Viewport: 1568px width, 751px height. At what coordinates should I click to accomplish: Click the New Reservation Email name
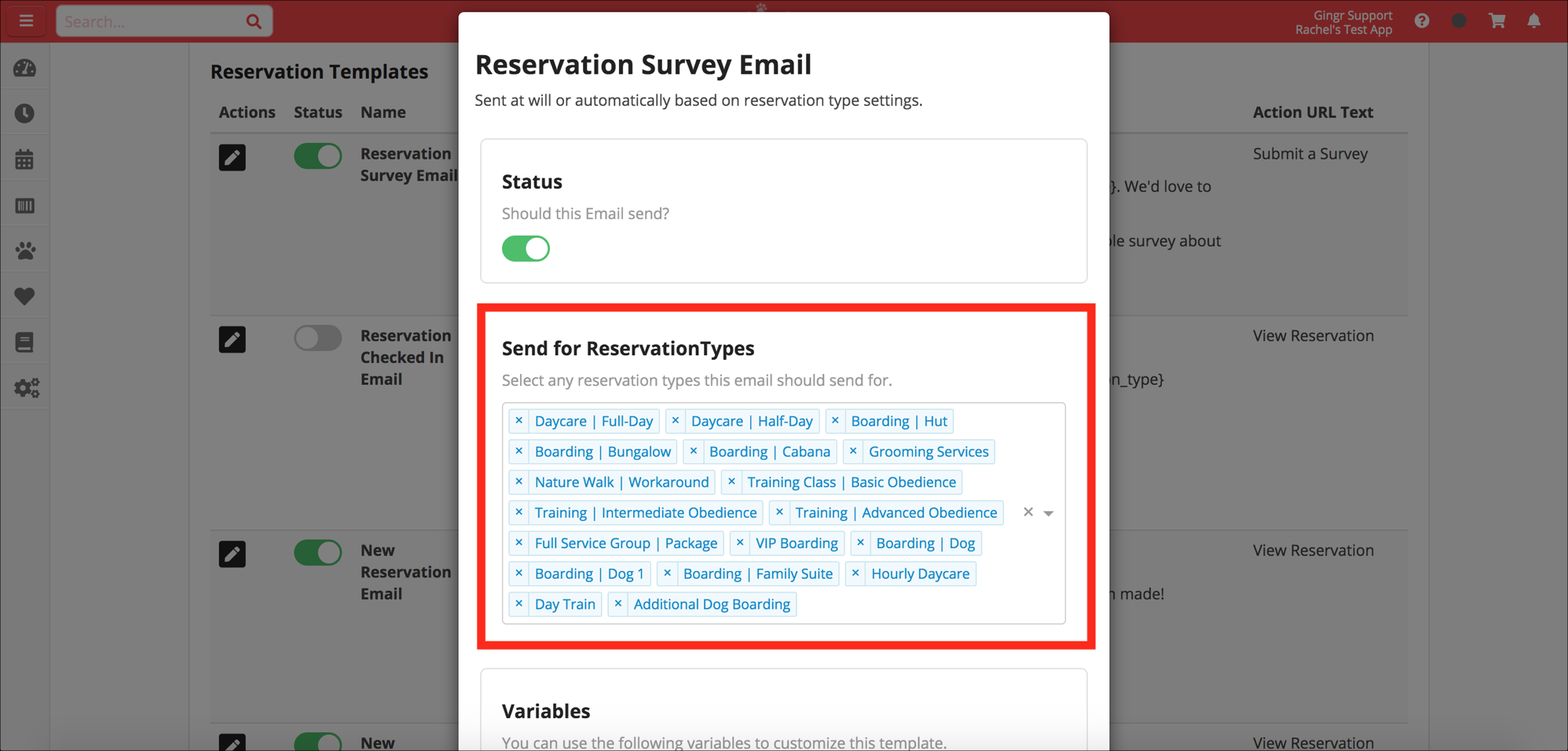406,572
